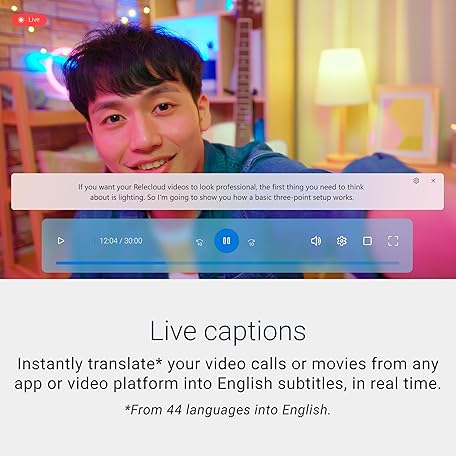
Task: Open player settings gear in control bar
Action: [x=342, y=241]
